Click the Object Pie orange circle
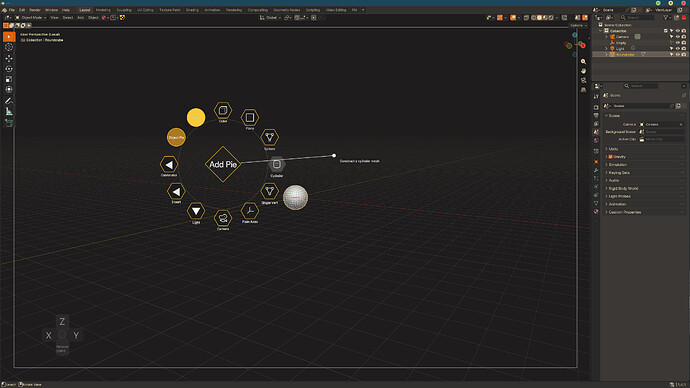690x388 pixels. click(176, 137)
